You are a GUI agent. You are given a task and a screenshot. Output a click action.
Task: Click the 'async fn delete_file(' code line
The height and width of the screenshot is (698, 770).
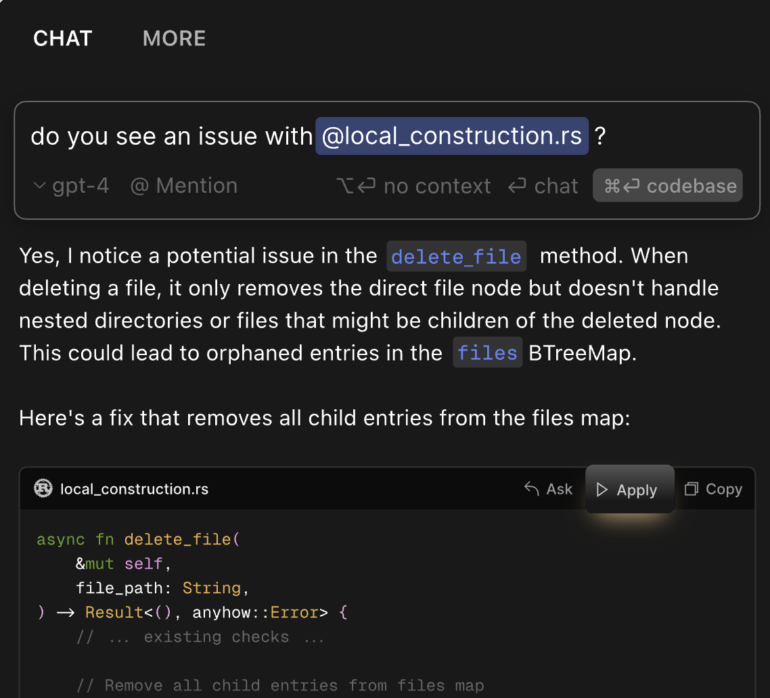[x=138, y=539]
